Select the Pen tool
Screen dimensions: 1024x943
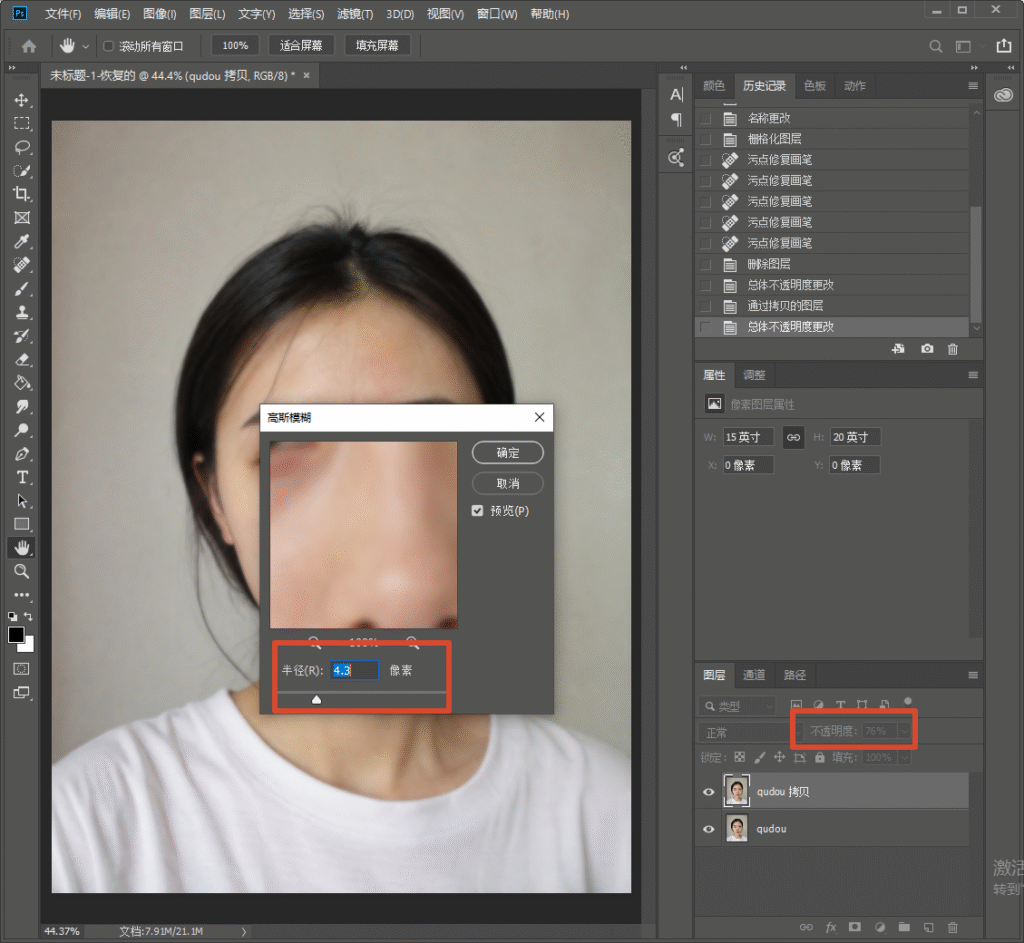point(22,454)
